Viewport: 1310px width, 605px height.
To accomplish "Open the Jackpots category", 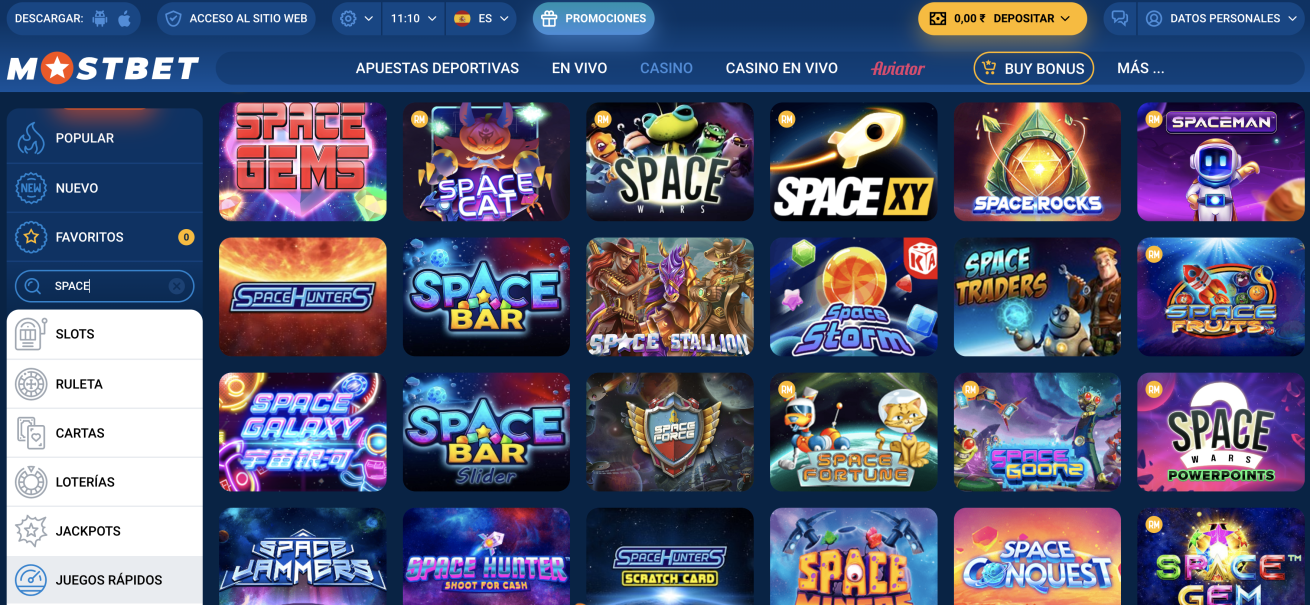I will tap(104, 531).
